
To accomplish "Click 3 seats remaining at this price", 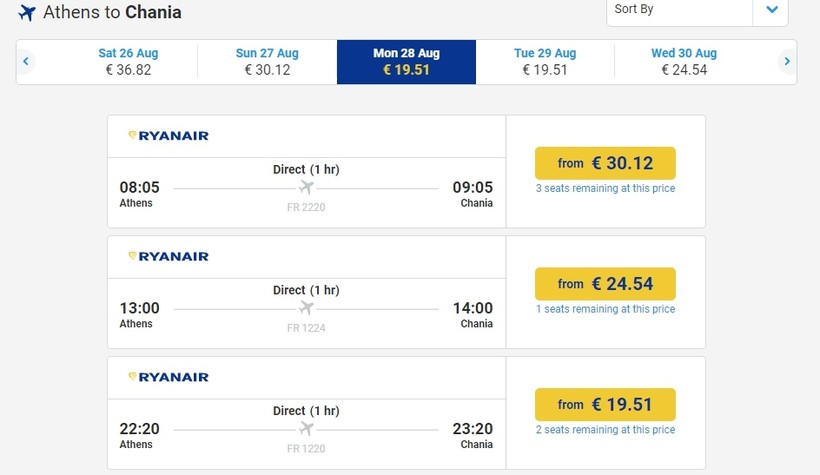I will point(605,188).
